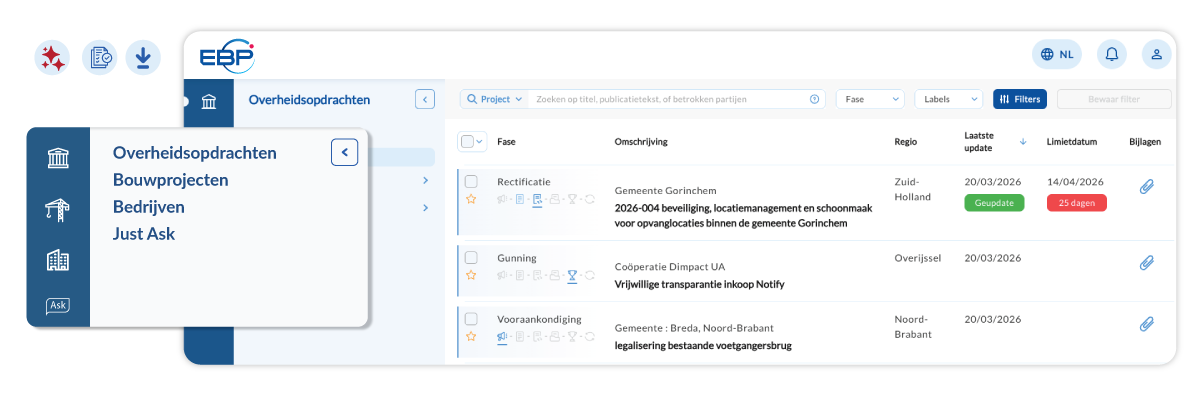Star the Coöperatie Dimpact UA tender
Screen dimensions: 1200x400
[x=471, y=275]
